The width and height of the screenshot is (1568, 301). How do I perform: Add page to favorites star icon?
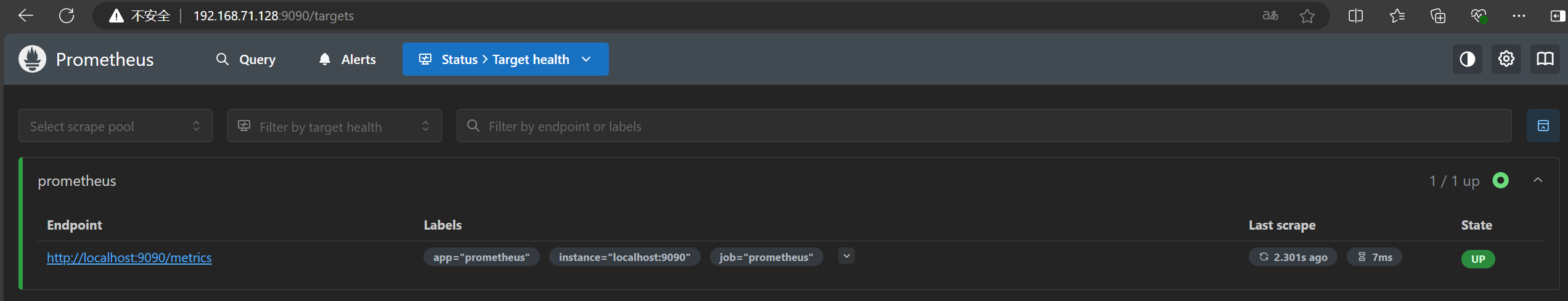(x=1307, y=16)
